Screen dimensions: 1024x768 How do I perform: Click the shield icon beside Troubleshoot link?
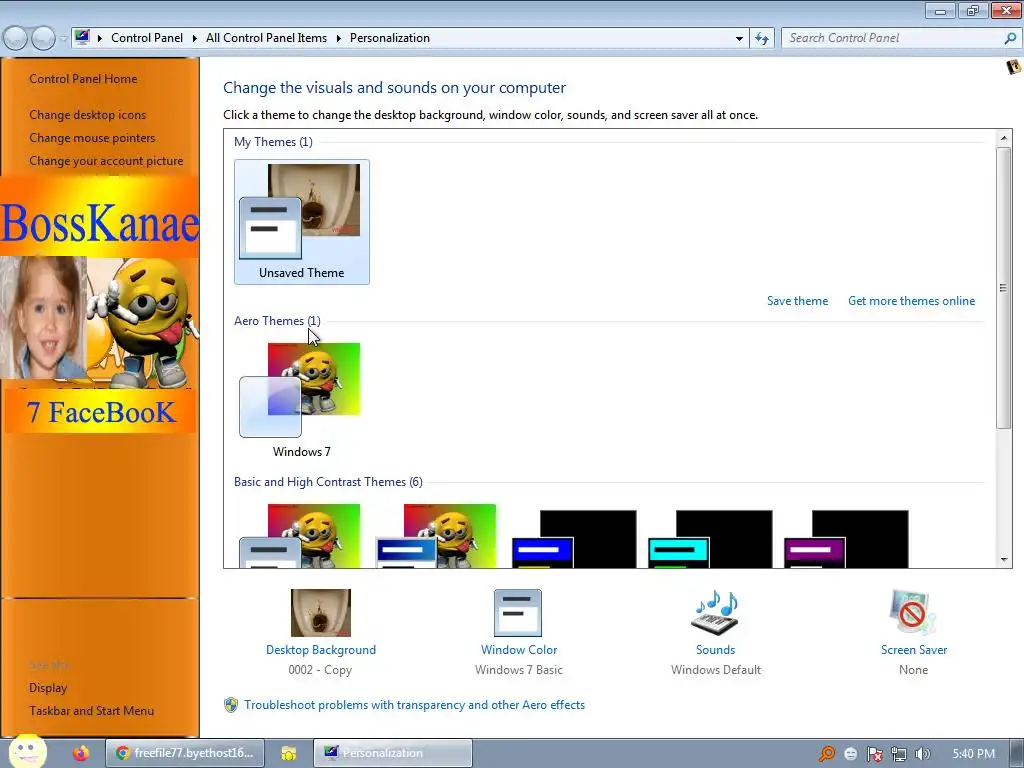pyautogui.click(x=231, y=705)
